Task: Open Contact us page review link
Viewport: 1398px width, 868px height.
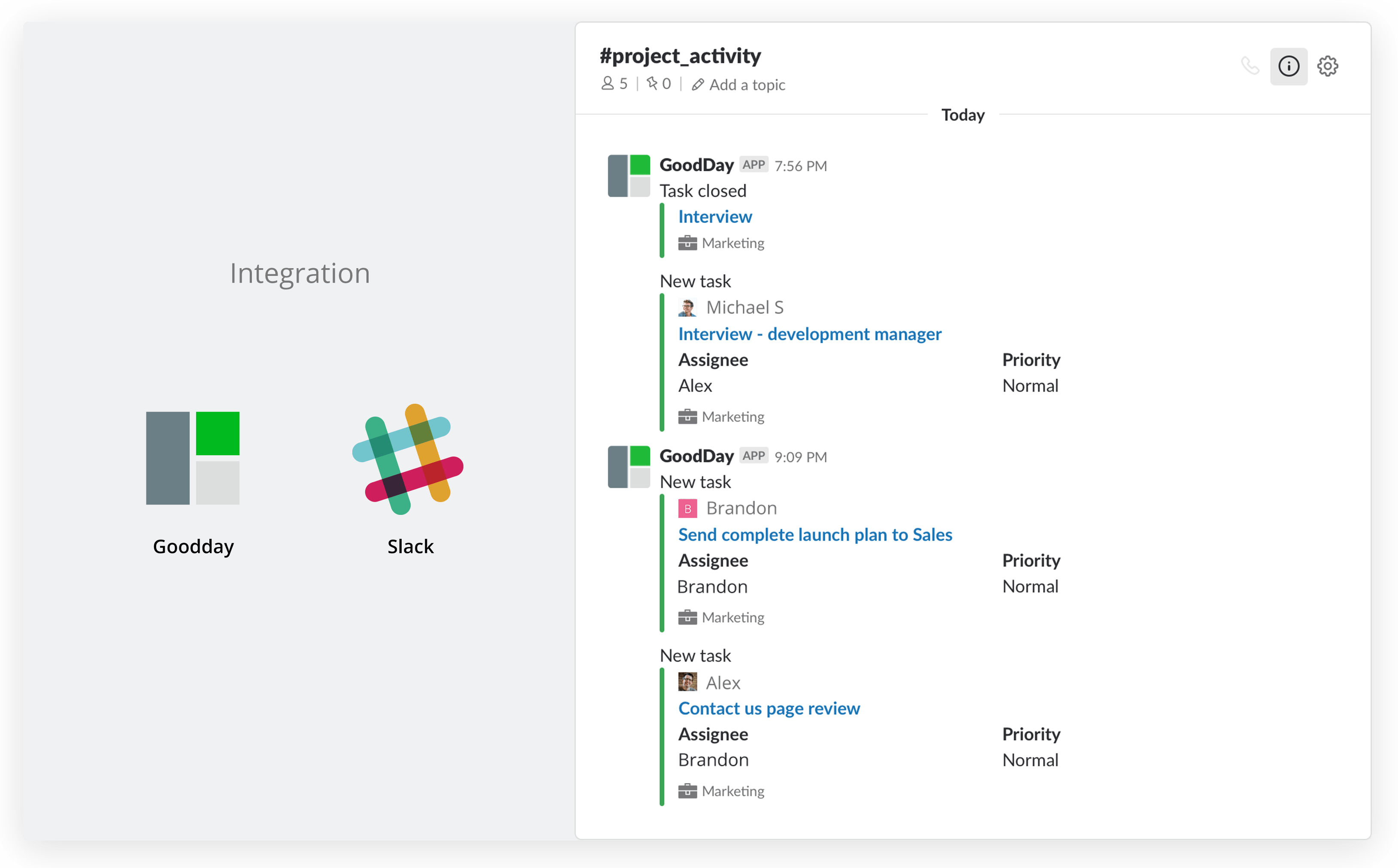Action: click(x=769, y=708)
